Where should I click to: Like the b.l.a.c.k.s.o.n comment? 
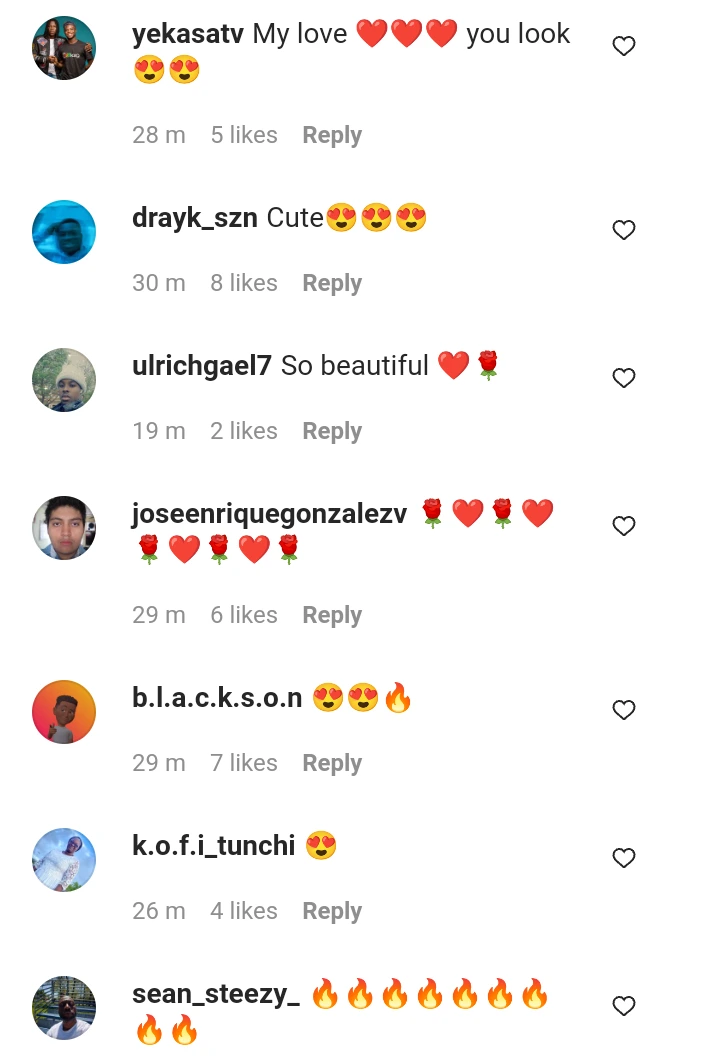coord(623,710)
